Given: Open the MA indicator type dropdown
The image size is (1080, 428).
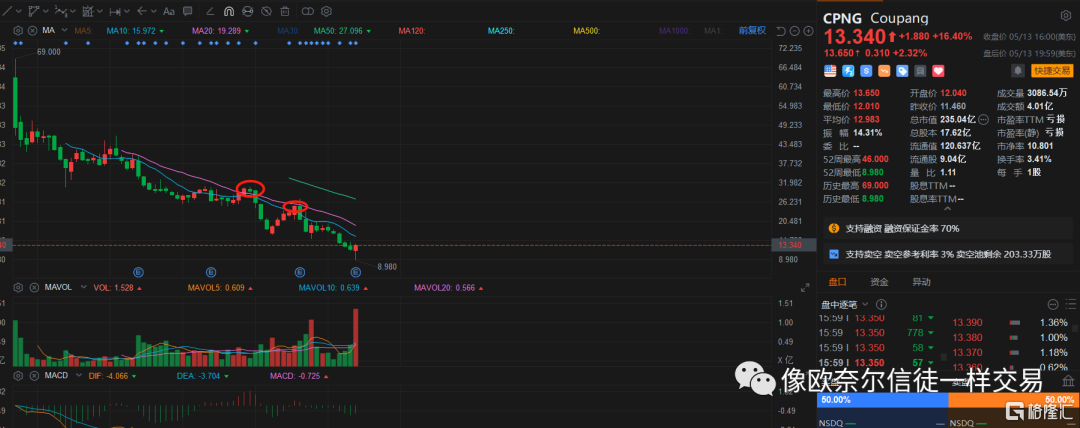Looking at the screenshot, I should pos(64,30).
